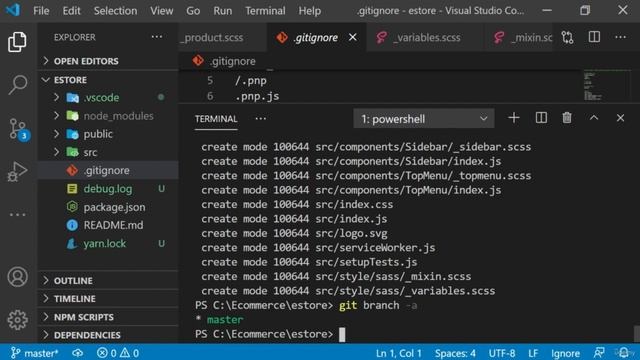The height and width of the screenshot is (360, 640).
Task: Change language mode Ignore
Action: 565,353
